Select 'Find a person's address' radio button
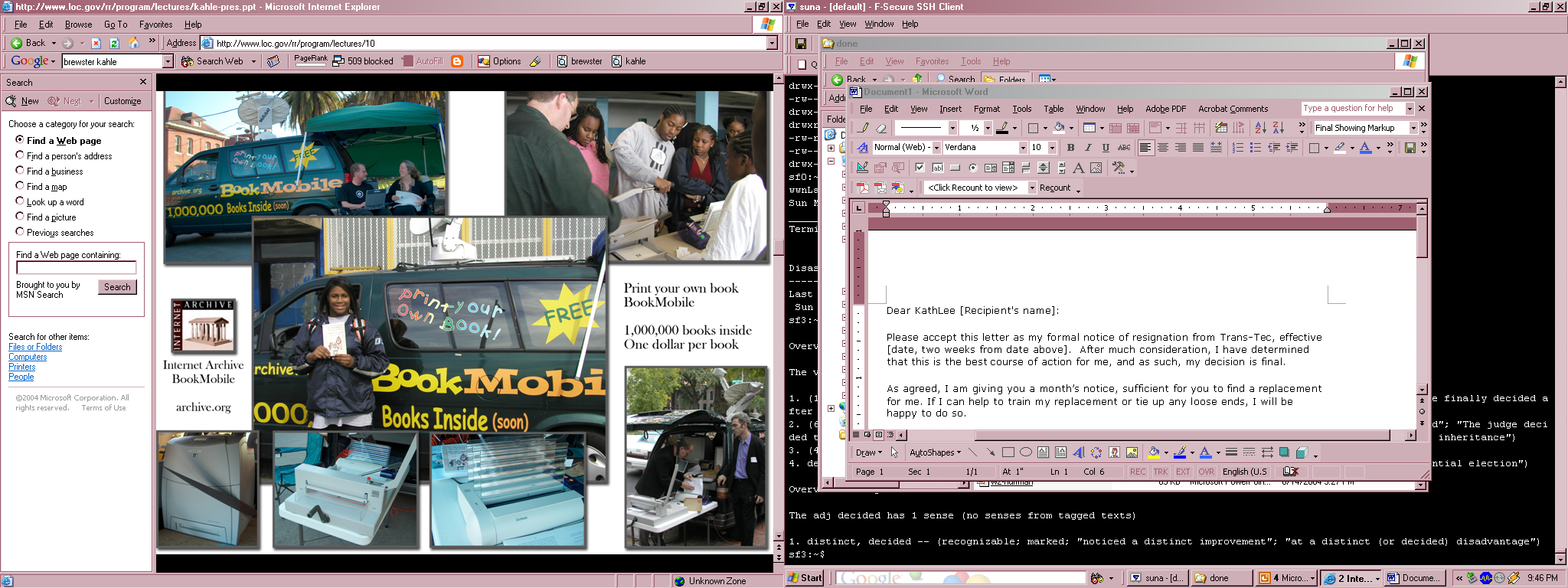The height and width of the screenshot is (588, 1568). tap(20, 155)
